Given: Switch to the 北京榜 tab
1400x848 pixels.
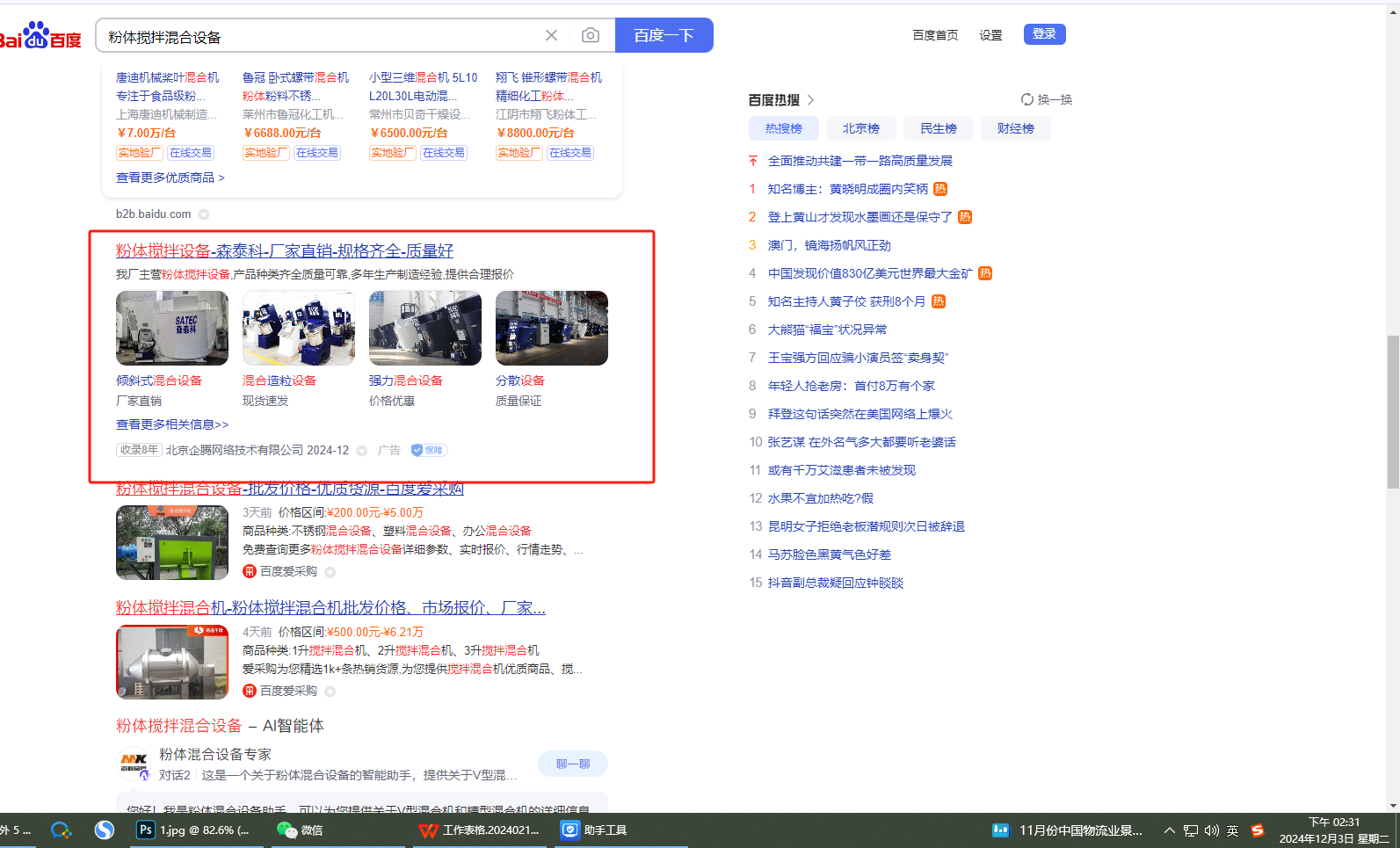Looking at the screenshot, I should coord(860,128).
